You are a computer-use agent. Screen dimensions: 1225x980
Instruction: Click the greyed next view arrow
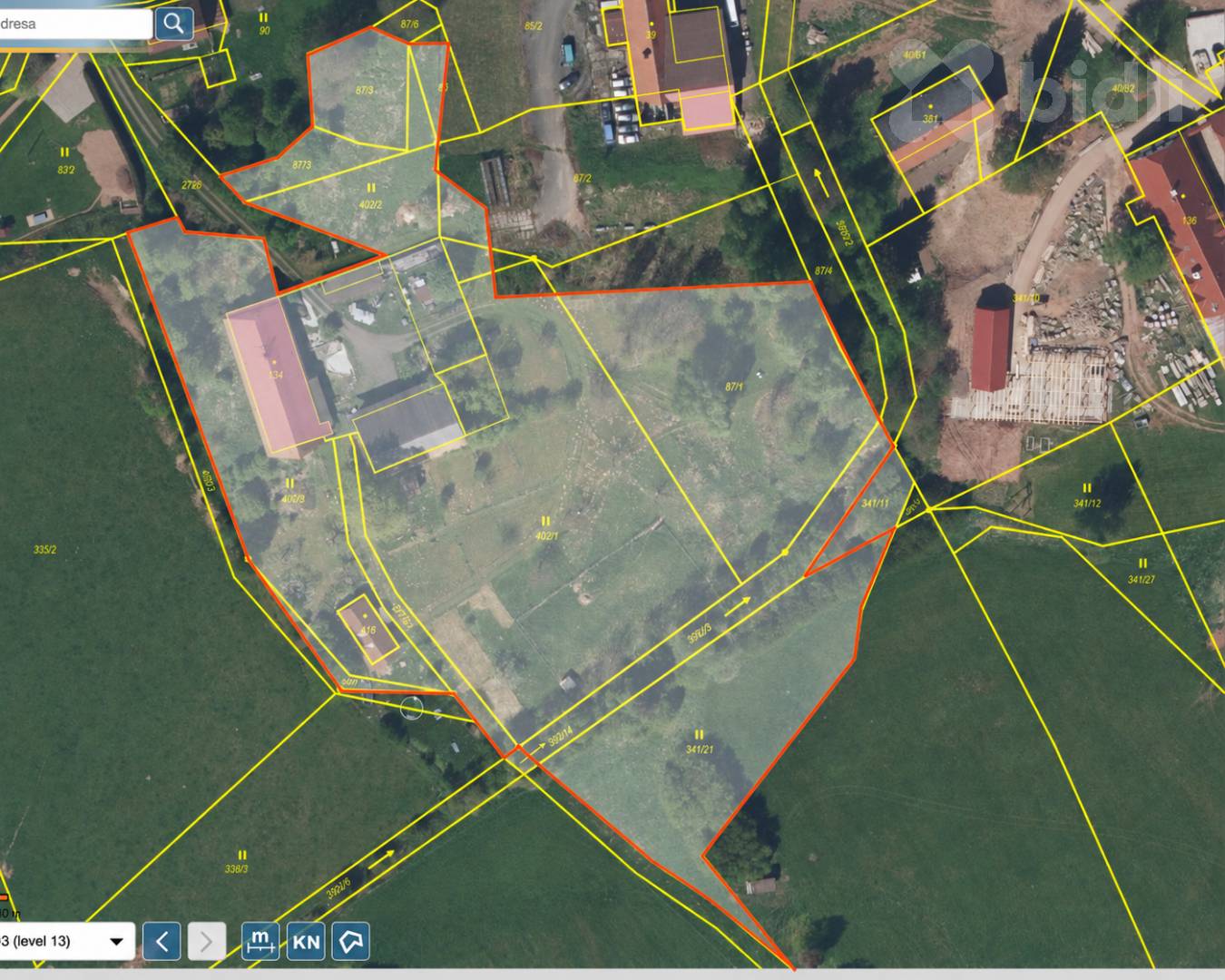pos(206,942)
